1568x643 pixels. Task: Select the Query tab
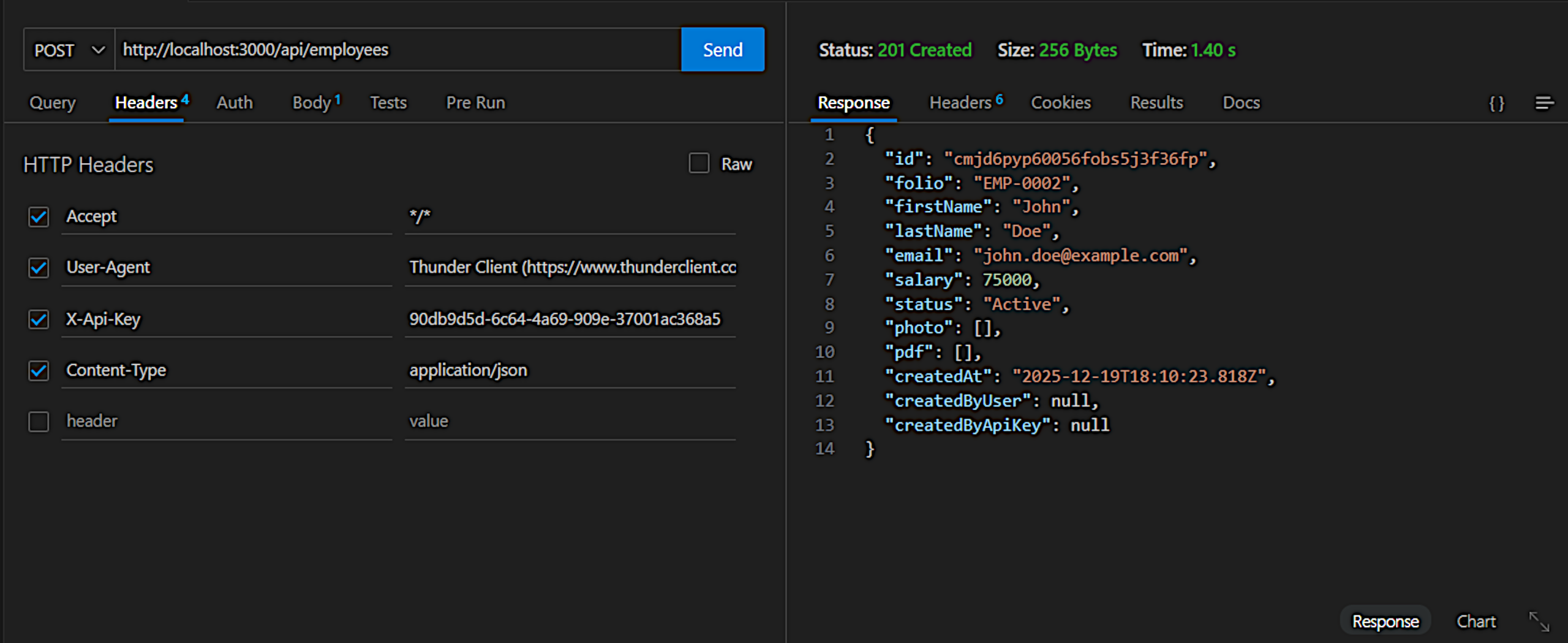tap(52, 102)
